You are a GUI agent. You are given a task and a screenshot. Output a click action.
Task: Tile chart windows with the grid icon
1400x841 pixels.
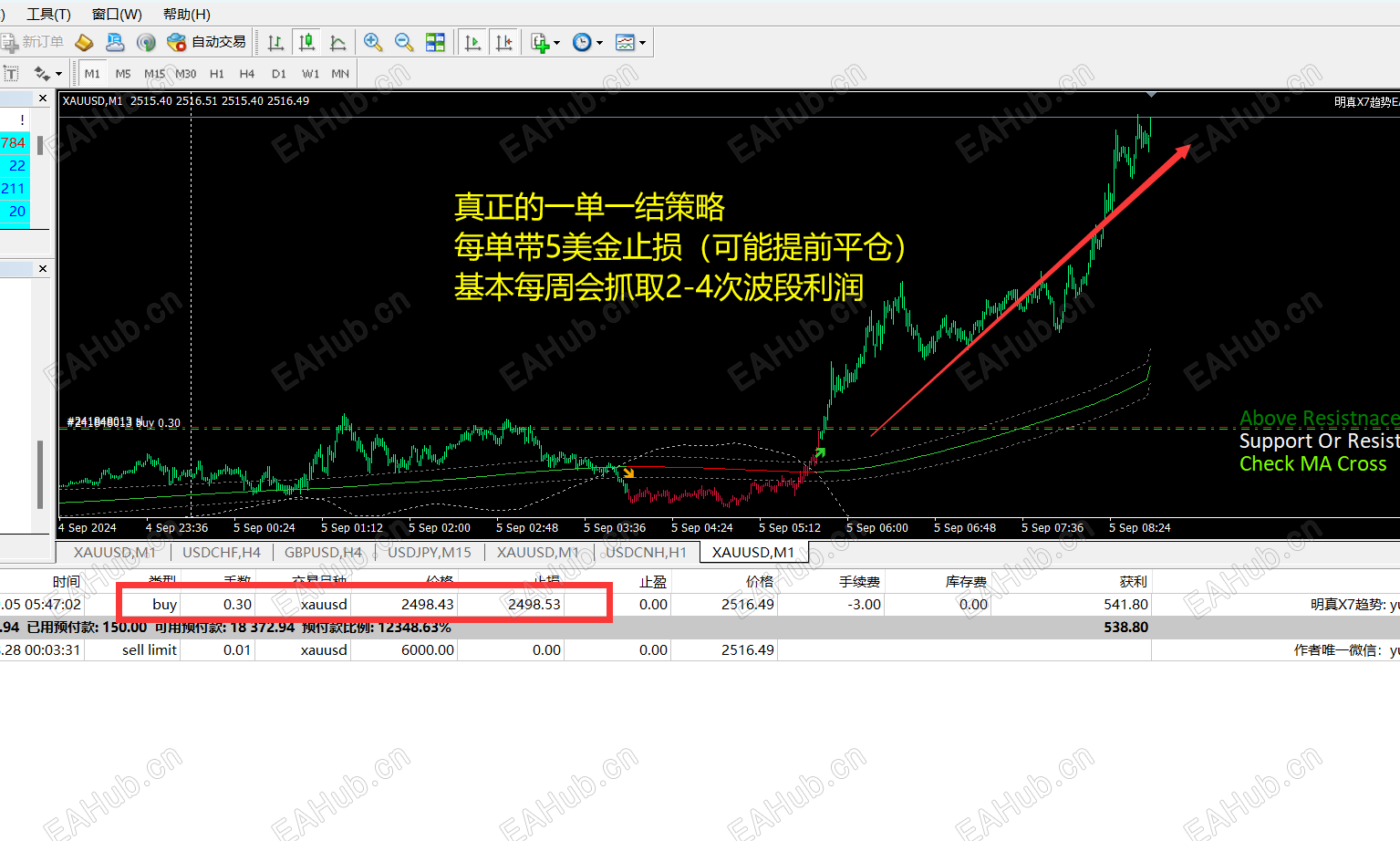[435, 42]
